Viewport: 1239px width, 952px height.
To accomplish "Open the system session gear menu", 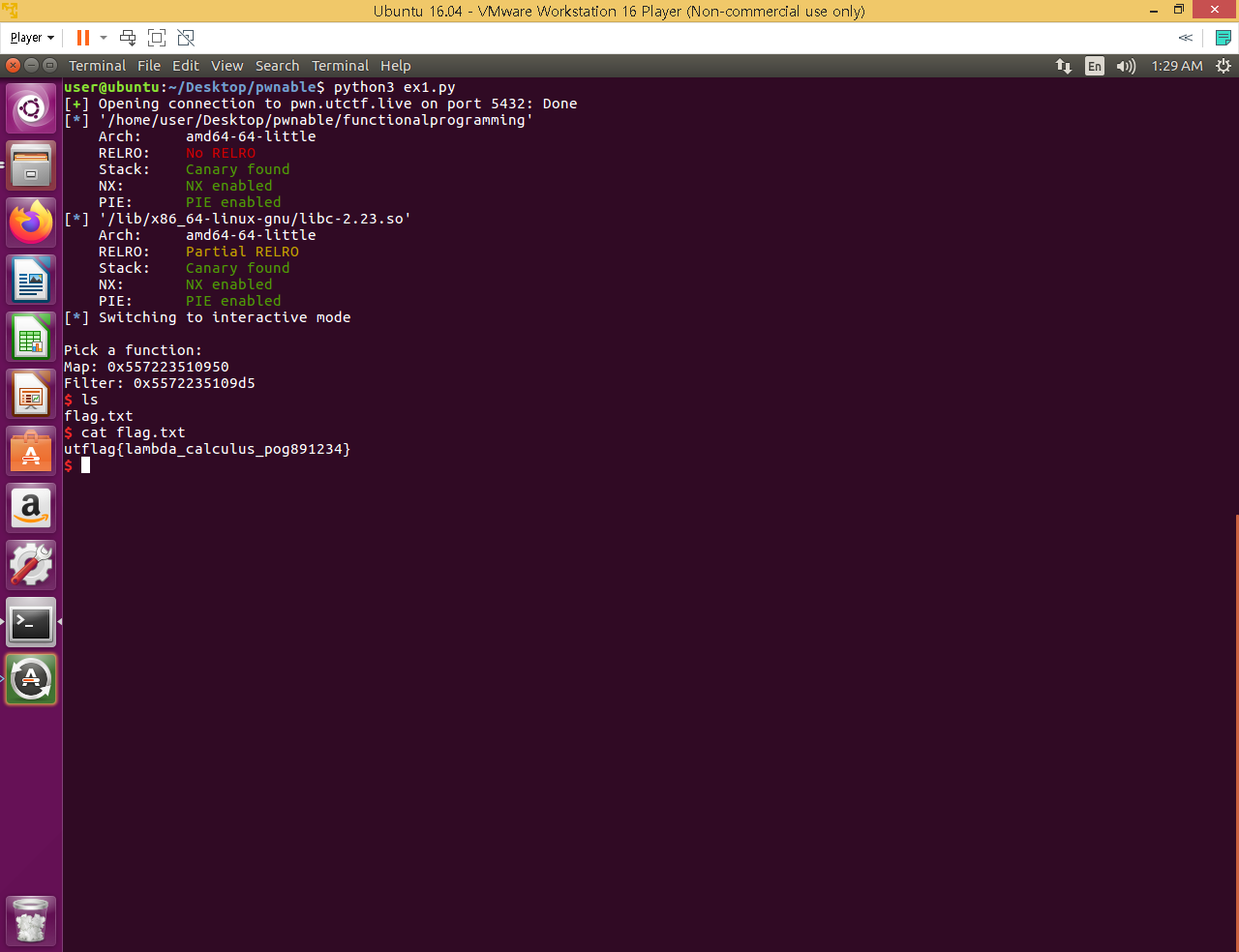I will click(x=1224, y=66).
